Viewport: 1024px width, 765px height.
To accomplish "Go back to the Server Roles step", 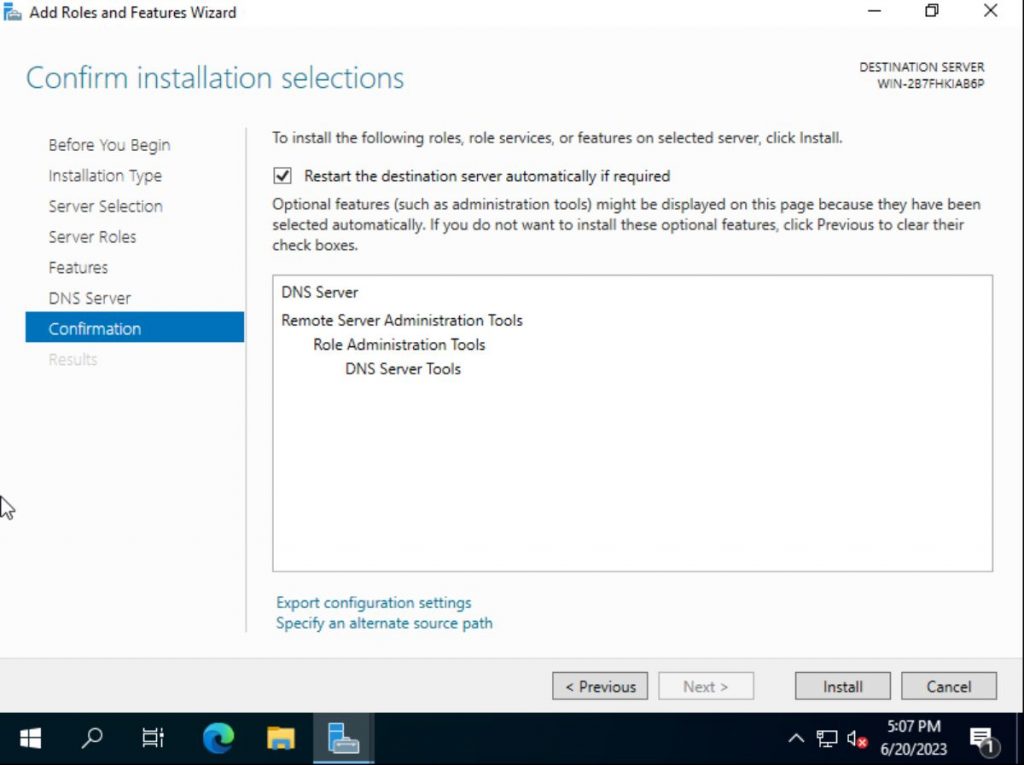I will tap(92, 237).
